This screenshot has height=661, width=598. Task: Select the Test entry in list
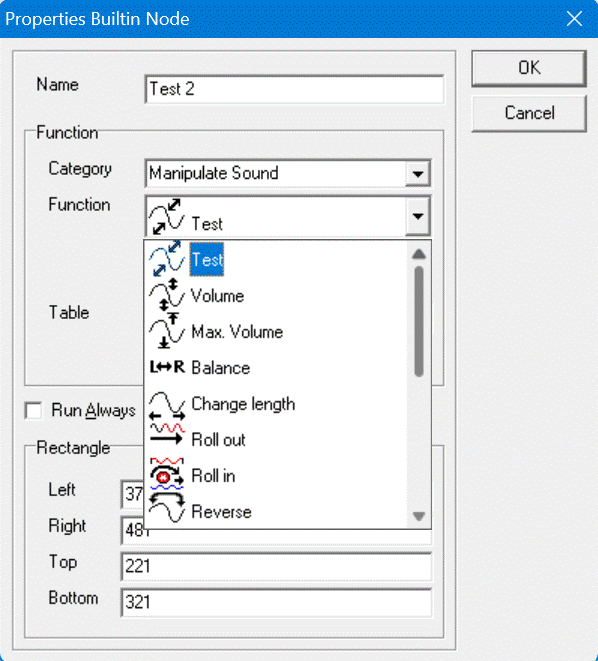point(206,260)
